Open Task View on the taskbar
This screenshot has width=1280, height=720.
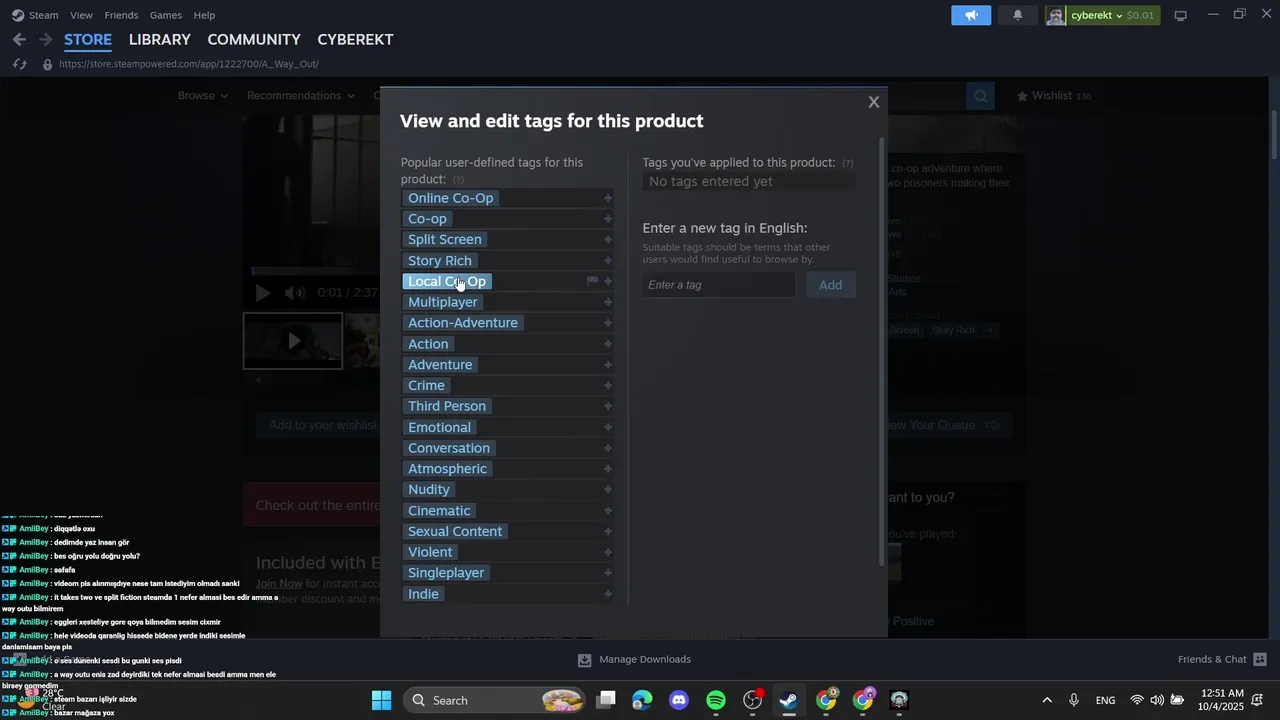click(x=606, y=700)
